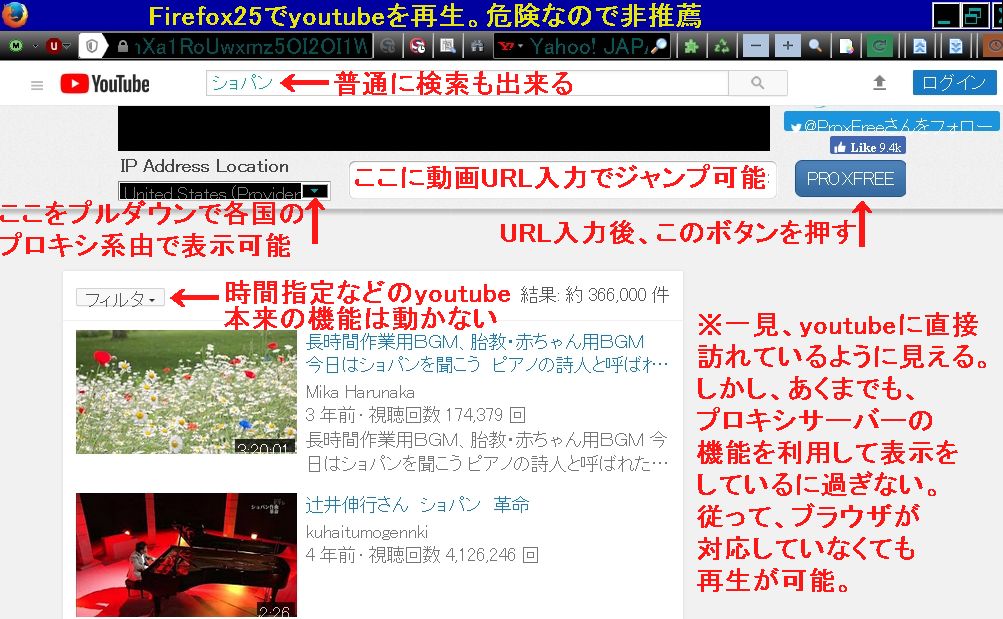Click the red U shield toolbar icon
The width and height of the screenshot is (1003, 619).
pos(54,46)
